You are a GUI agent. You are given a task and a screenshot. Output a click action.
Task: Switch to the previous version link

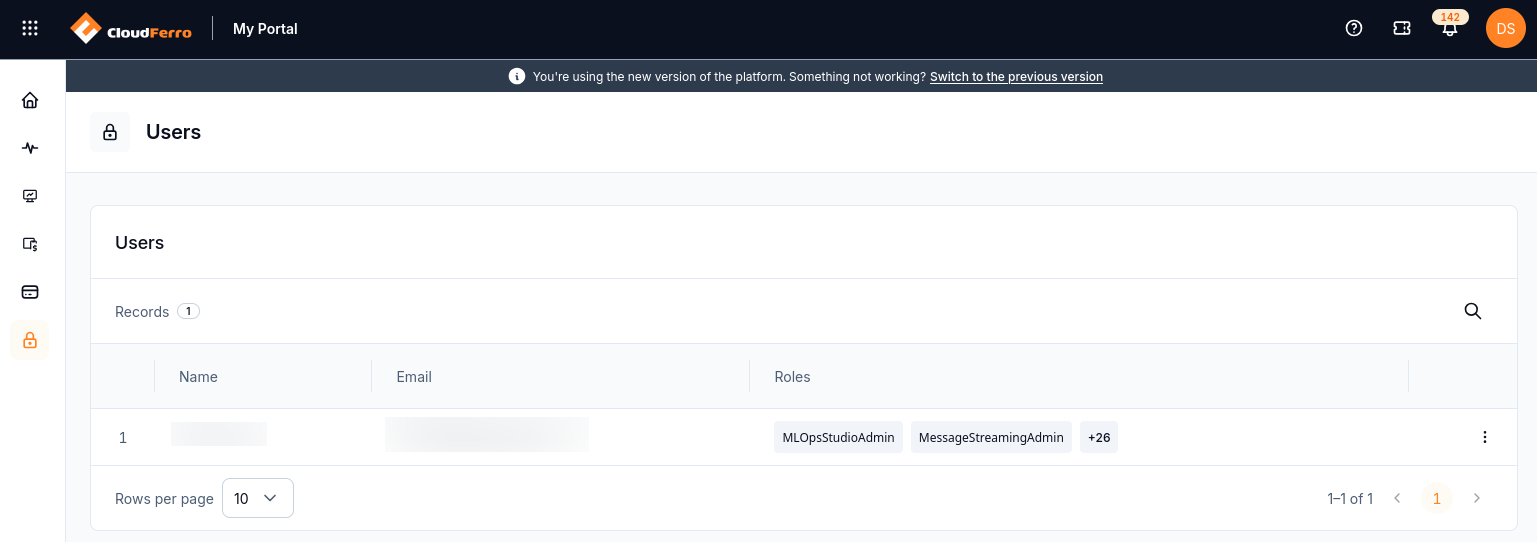pyautogui.click(x=1016, y=76)
